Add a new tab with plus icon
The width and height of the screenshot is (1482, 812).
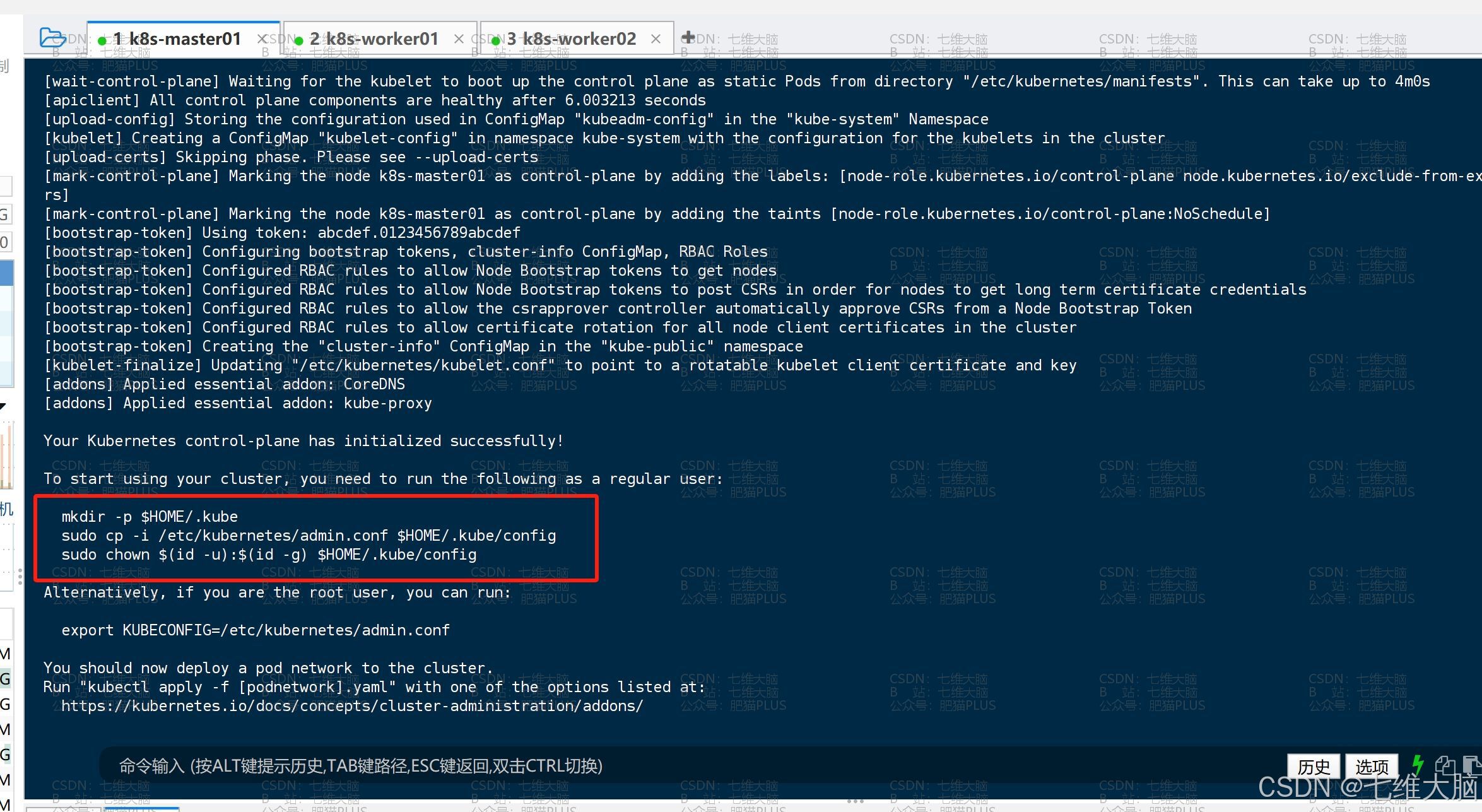coord(689,37)
